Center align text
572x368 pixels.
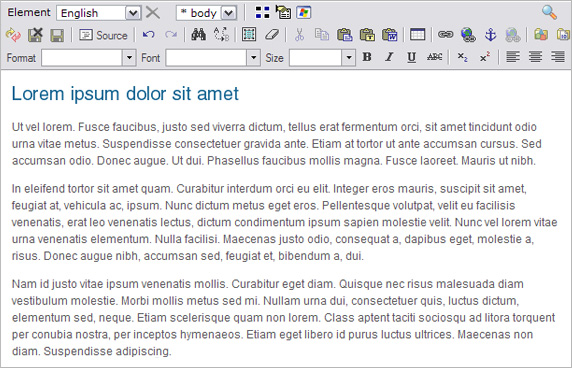click(536, 57)
